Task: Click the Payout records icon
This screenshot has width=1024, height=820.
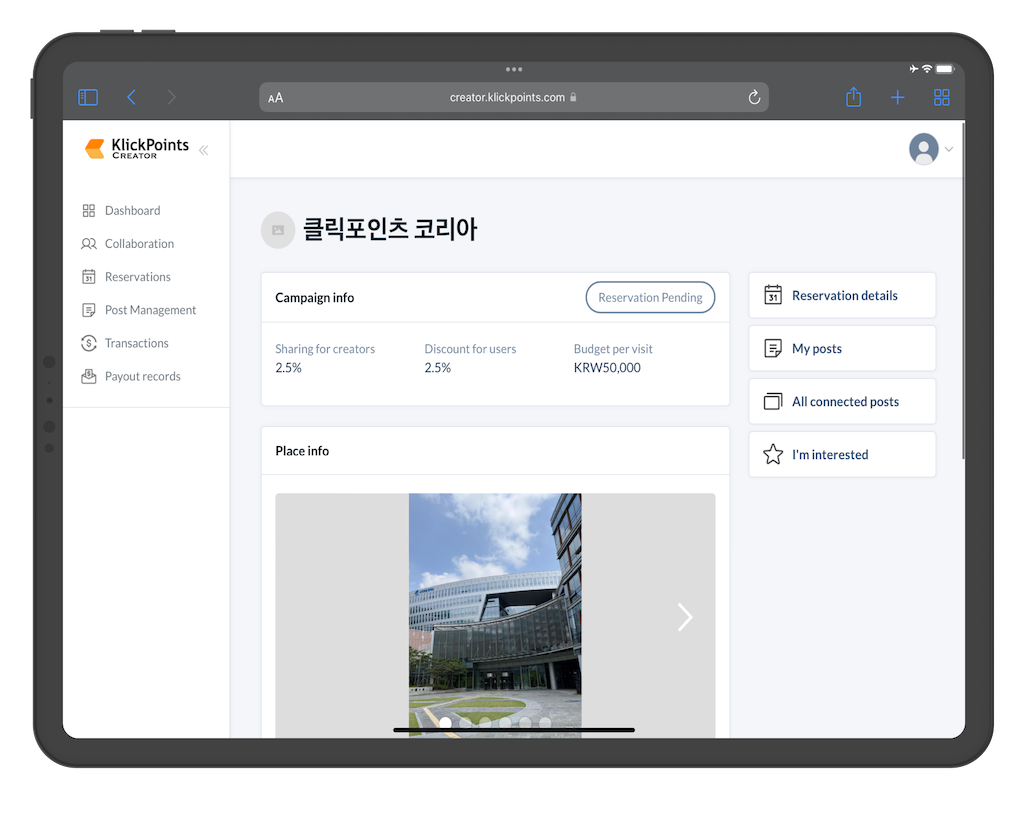Action: (89, 376)
